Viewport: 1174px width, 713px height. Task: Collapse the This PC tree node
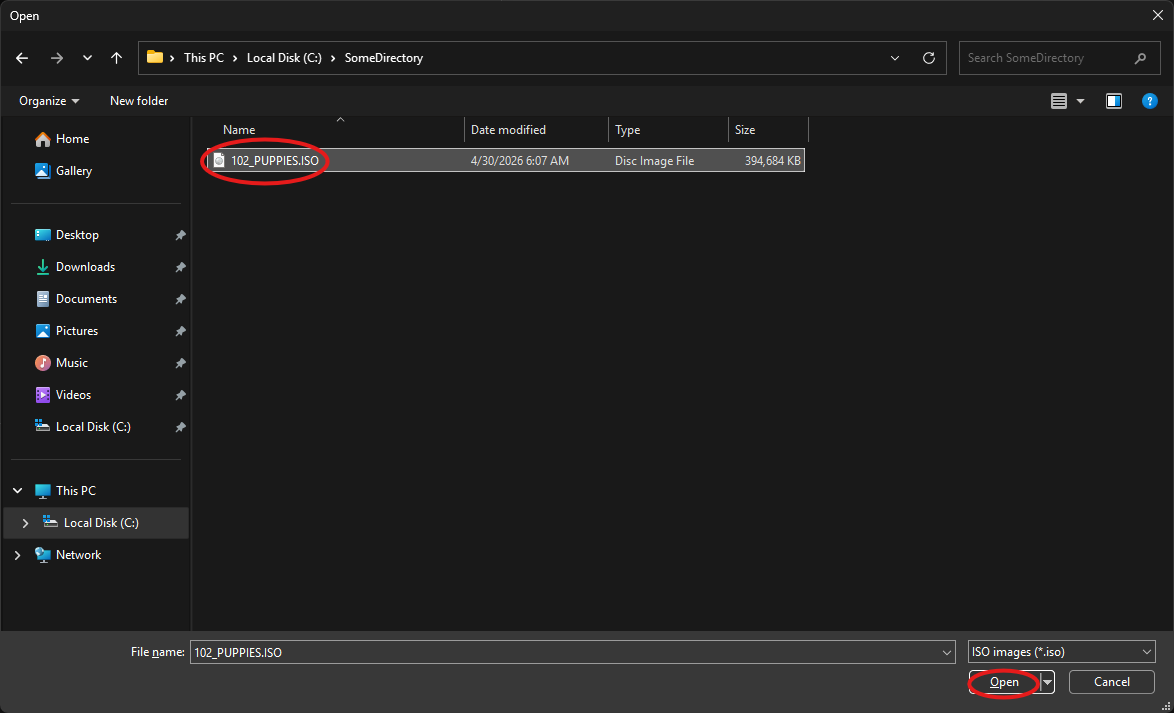17,491
